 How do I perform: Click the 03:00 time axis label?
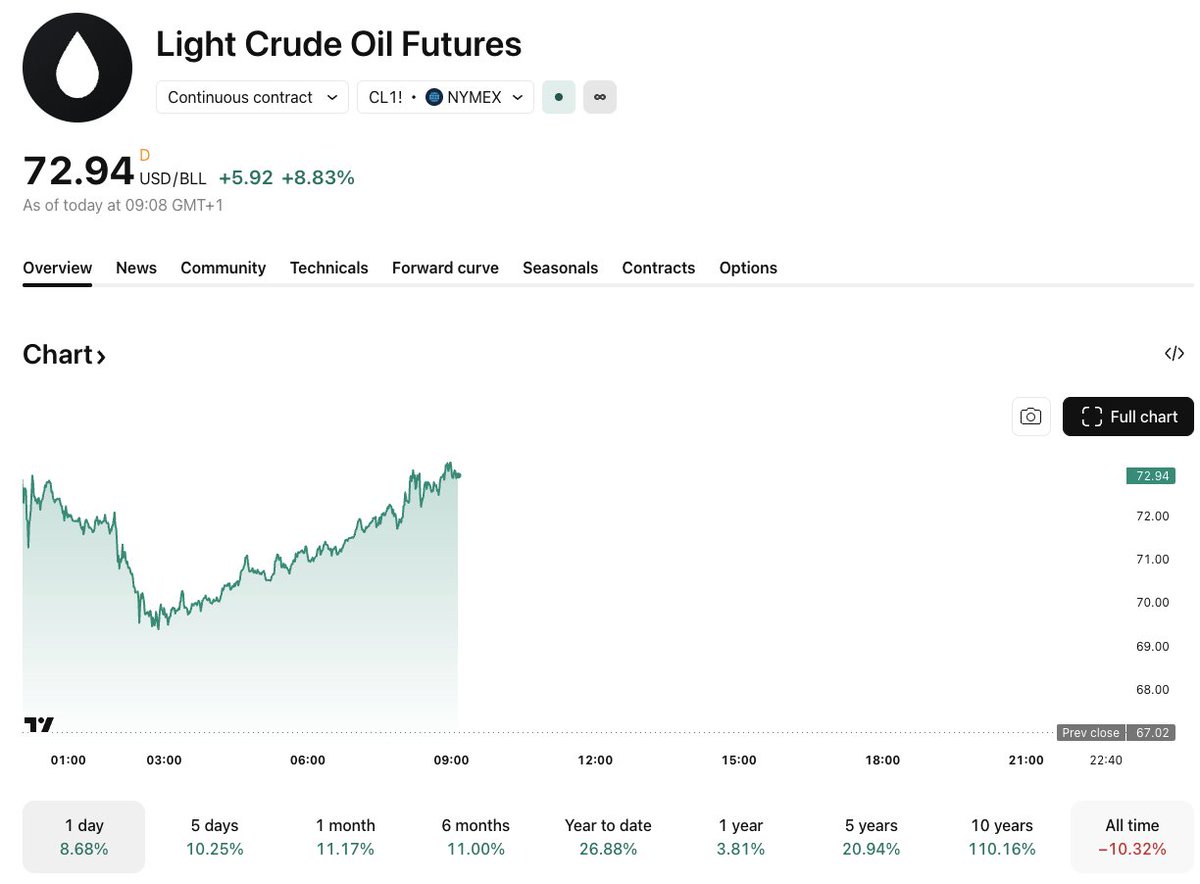pyautogui.click(x=164, y=760)
